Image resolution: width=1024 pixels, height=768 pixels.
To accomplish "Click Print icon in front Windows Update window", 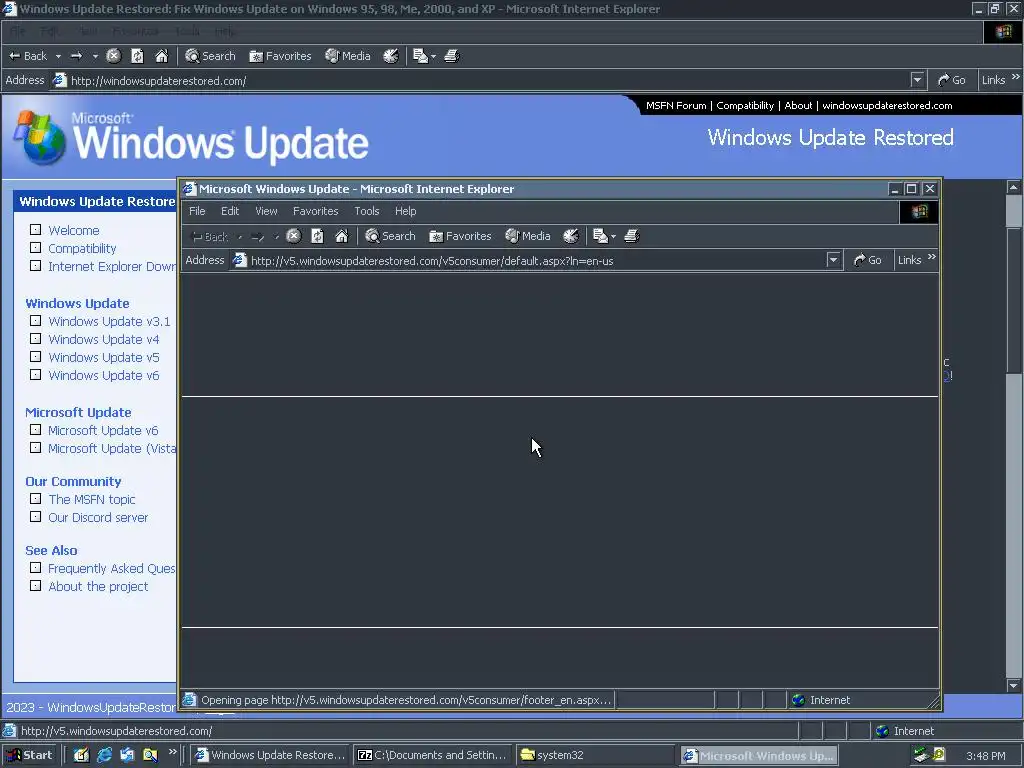I will click(x=632, y=236).
